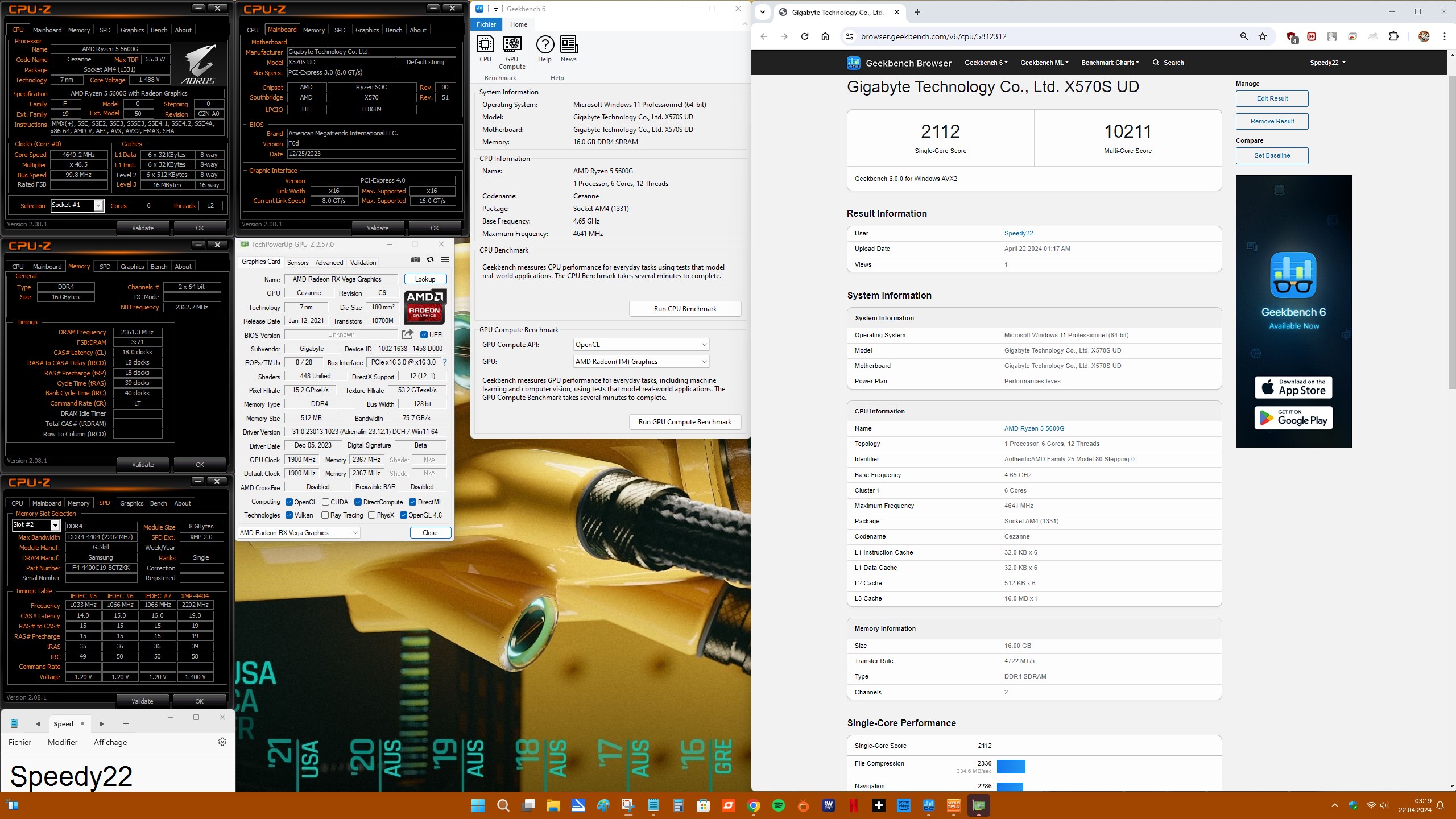Image resolution: width=1456 pixels, height=819 pixels.
Task: Toggle the CUDA checkbox in GPU-Z
Action: coord(325,502)
